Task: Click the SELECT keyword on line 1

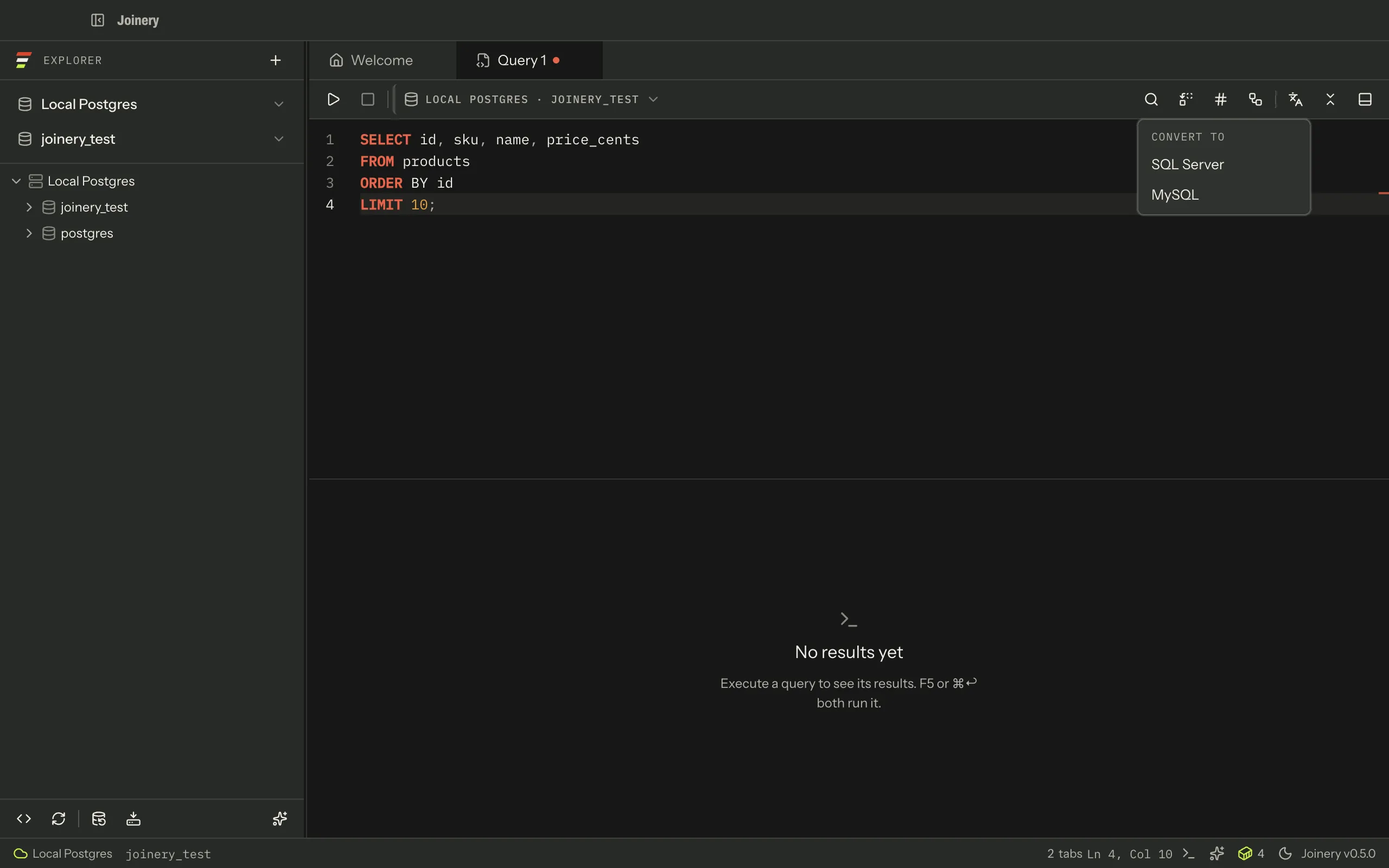Action: tap(385, 140)
